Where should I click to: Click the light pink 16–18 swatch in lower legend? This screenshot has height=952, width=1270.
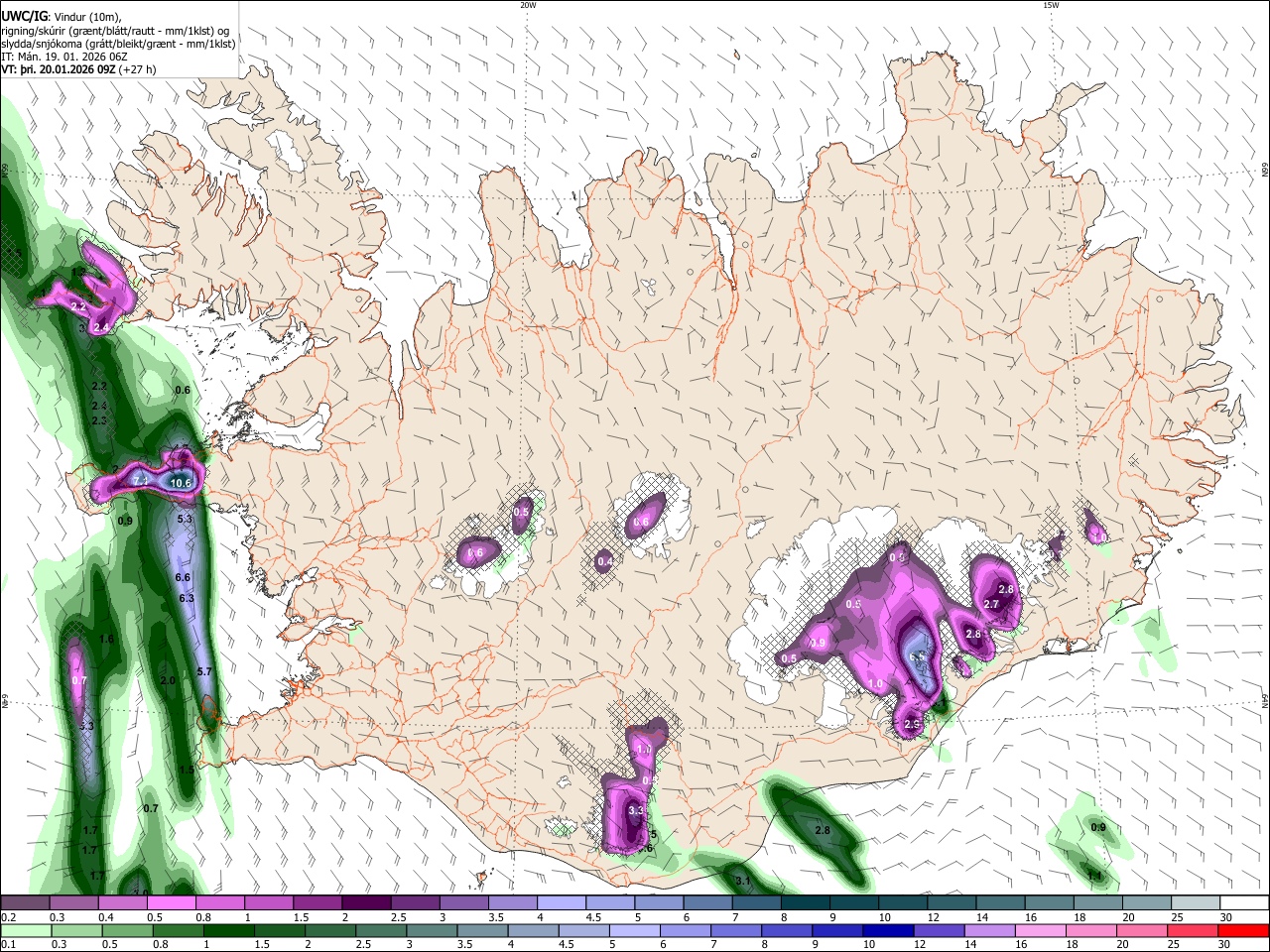point(1040,930)
